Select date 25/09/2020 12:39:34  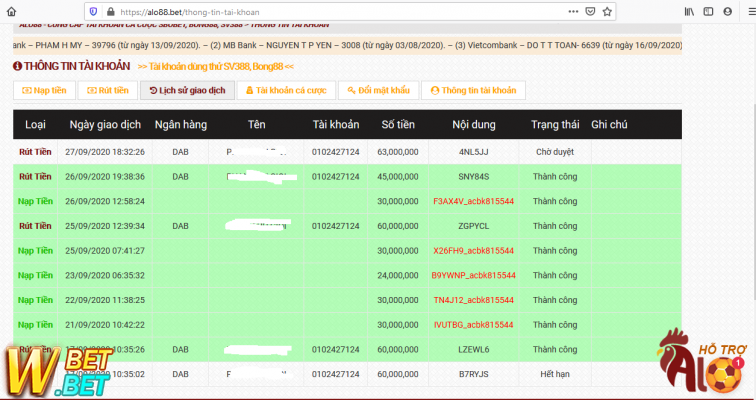pyautogui.click(x=105, y=226)
